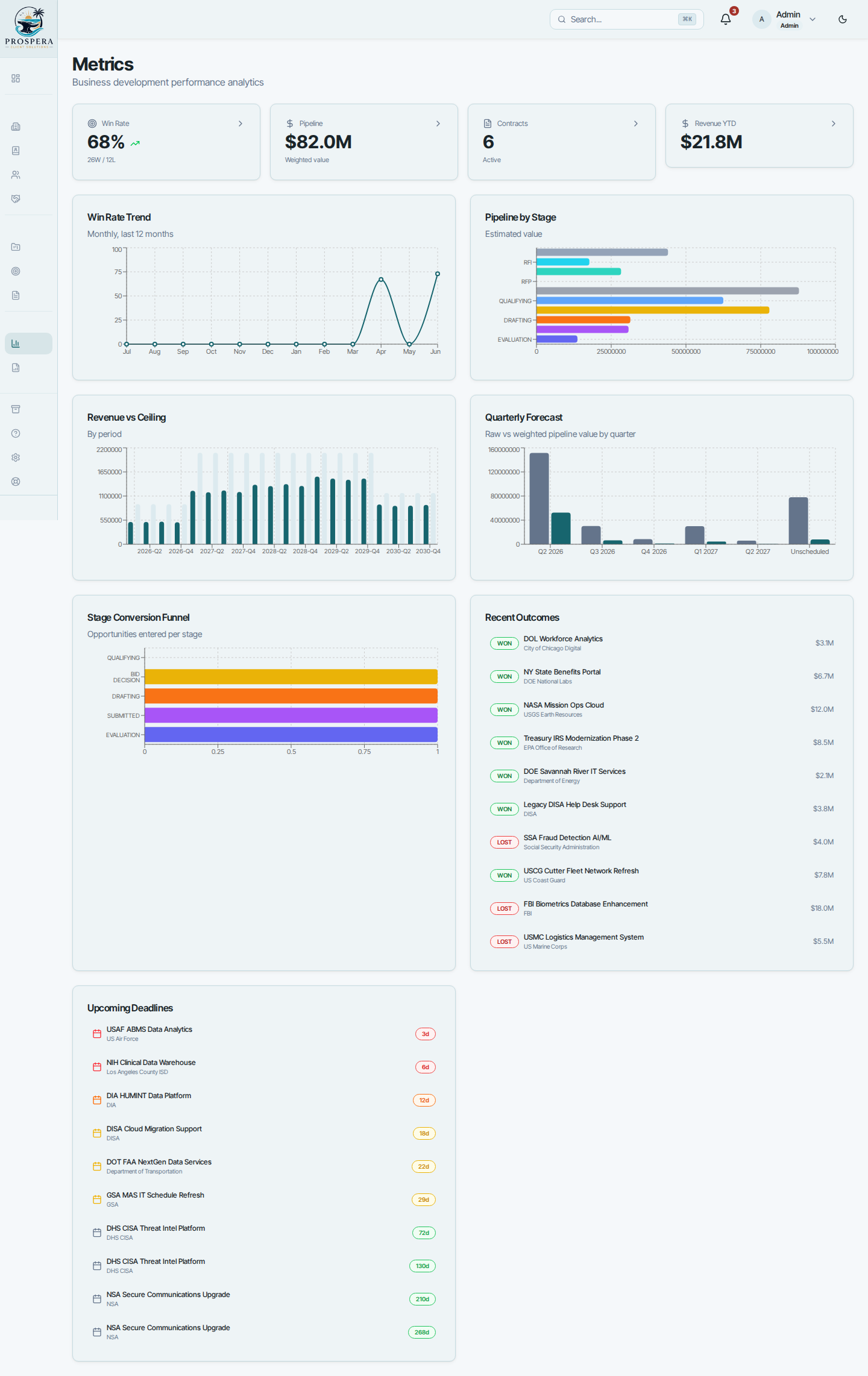Open the help question mark icon

(16, 433)
